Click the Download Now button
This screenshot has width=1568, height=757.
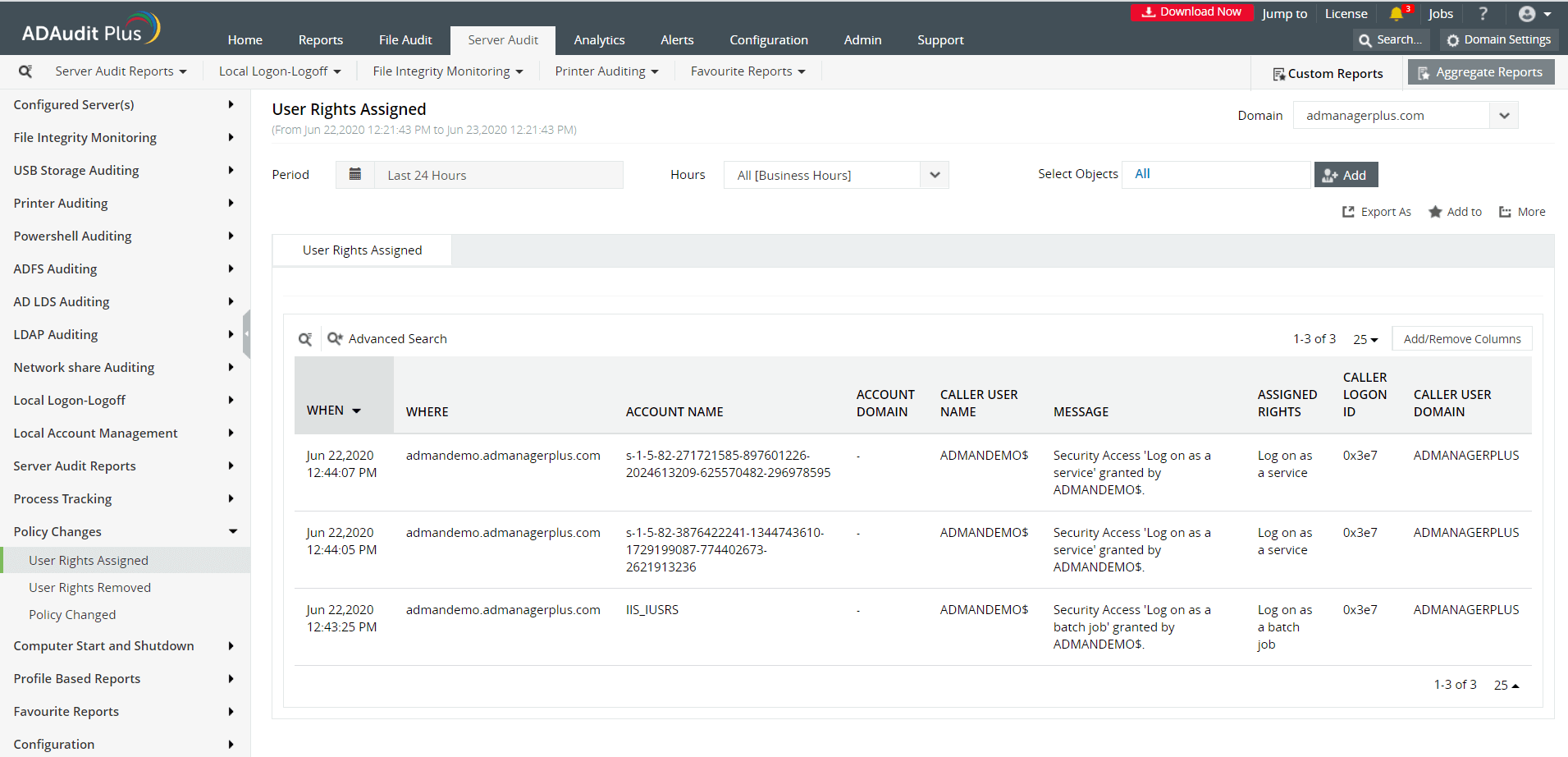(1191, 11)
